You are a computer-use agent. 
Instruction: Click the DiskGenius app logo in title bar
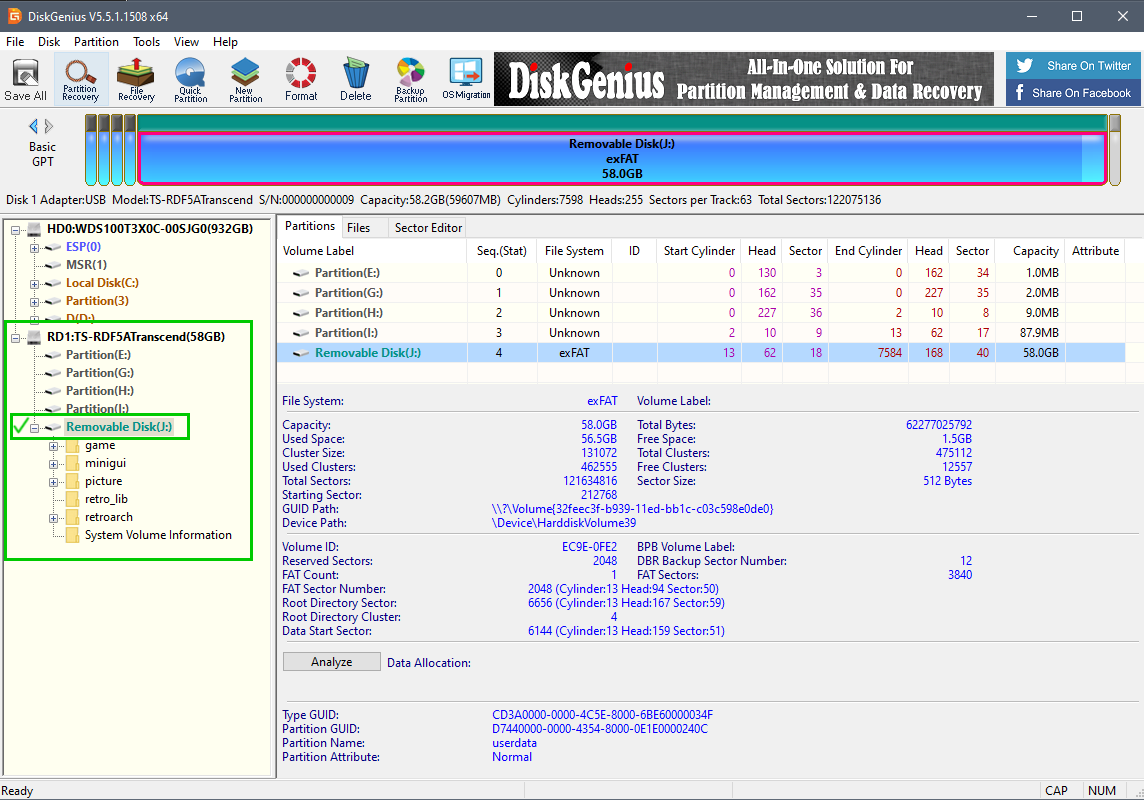(x=14, y=15)
